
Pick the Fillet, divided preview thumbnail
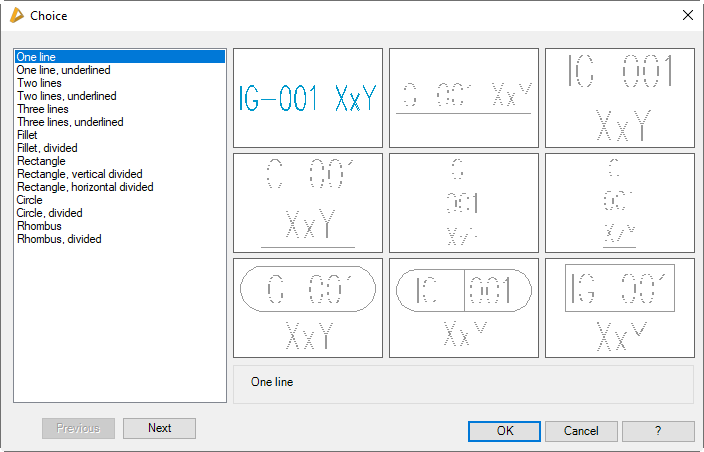coord(463,307)
